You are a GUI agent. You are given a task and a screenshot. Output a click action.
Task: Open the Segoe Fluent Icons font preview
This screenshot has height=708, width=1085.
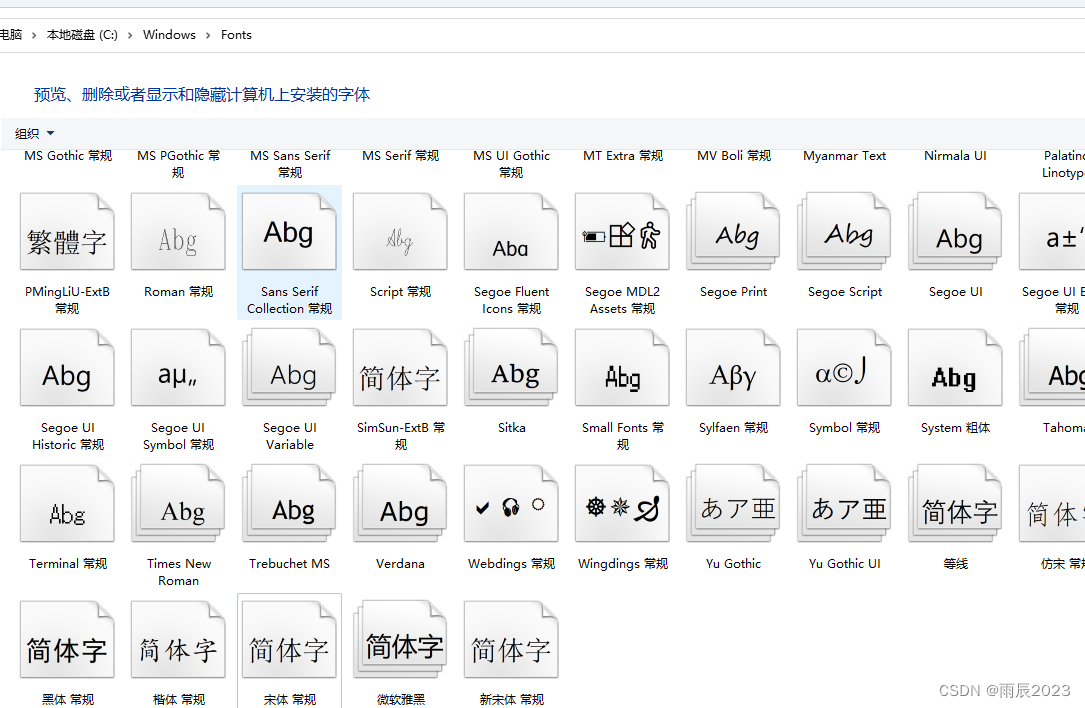click(511, 231)
